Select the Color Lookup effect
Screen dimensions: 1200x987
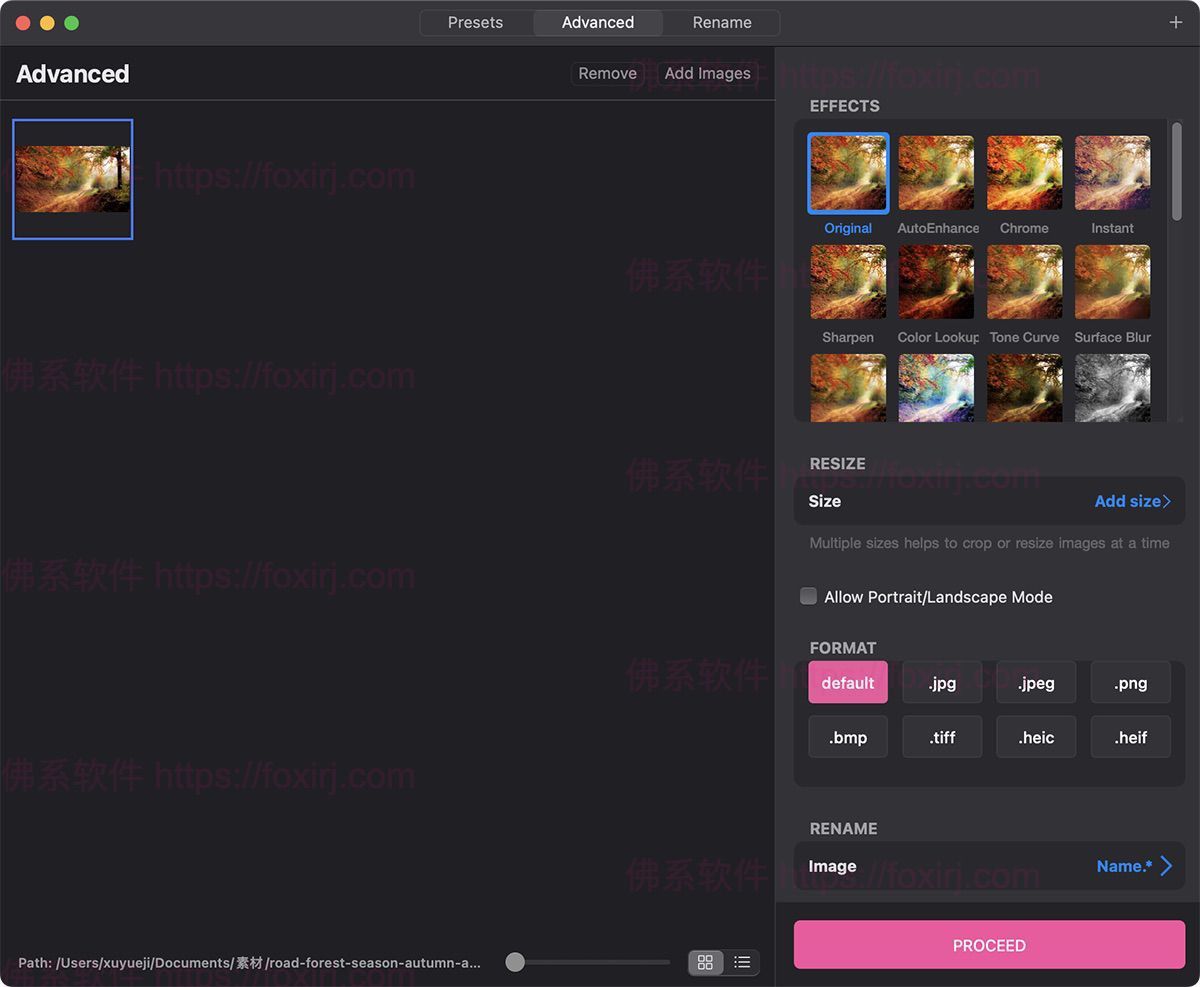(x=936, y=283)
